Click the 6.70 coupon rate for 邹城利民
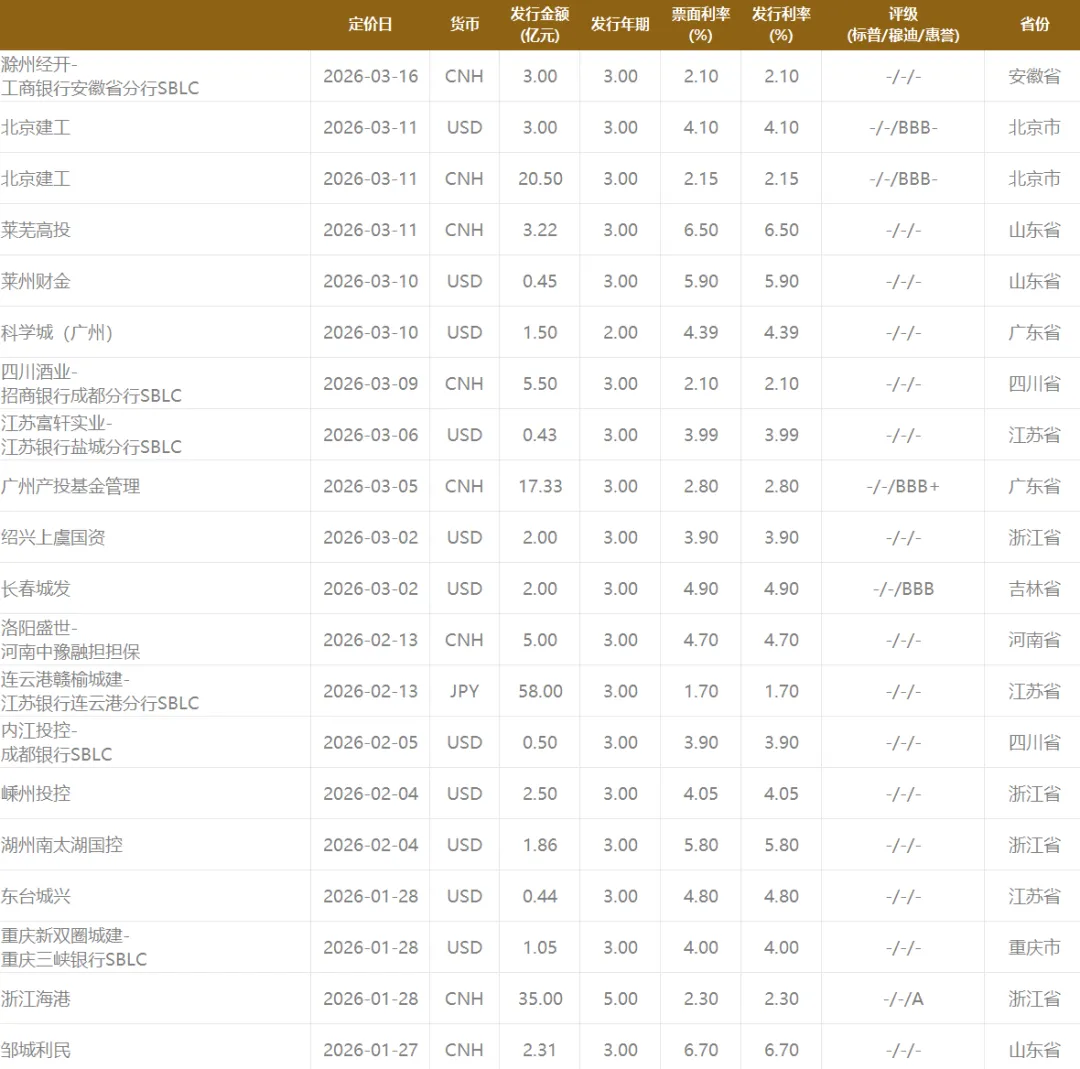The image size is (1080, 1069). 700,1049
